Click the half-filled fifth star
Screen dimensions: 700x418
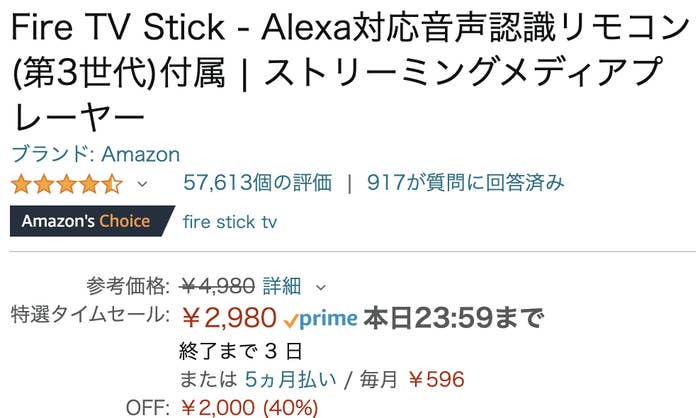pos(112,184)
